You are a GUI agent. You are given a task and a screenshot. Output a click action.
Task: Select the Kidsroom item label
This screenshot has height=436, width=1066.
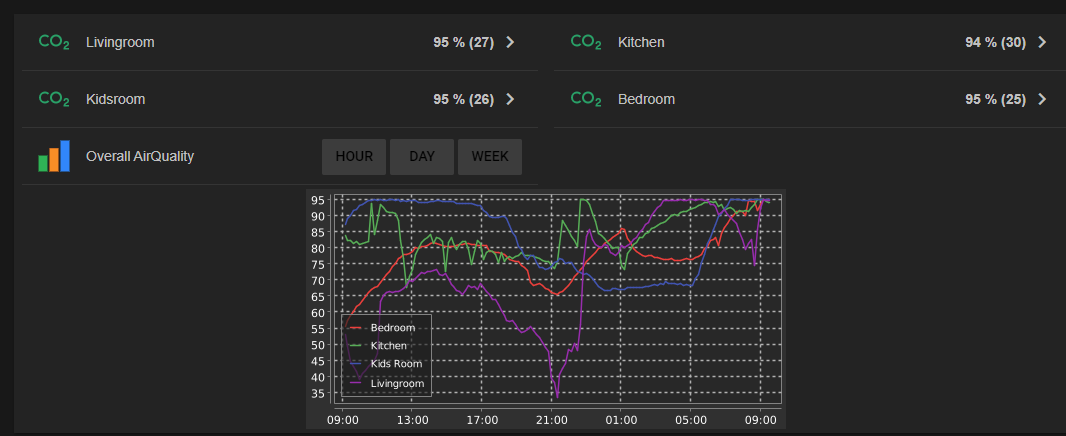click(x=116, y=99)
